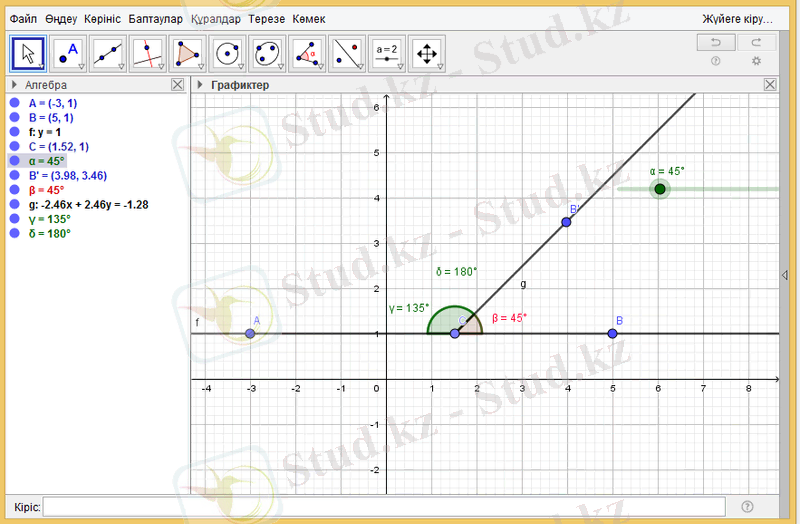
Task: Select the Circle with center tool
Action: [227, 54]
